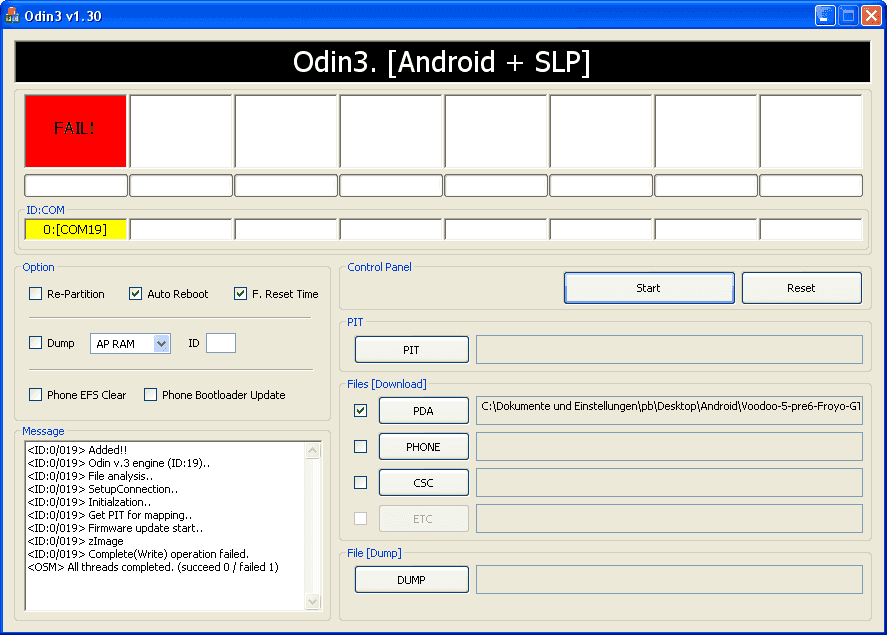
Task: Browse for a PDA file
Action: (x=423, y=411)
